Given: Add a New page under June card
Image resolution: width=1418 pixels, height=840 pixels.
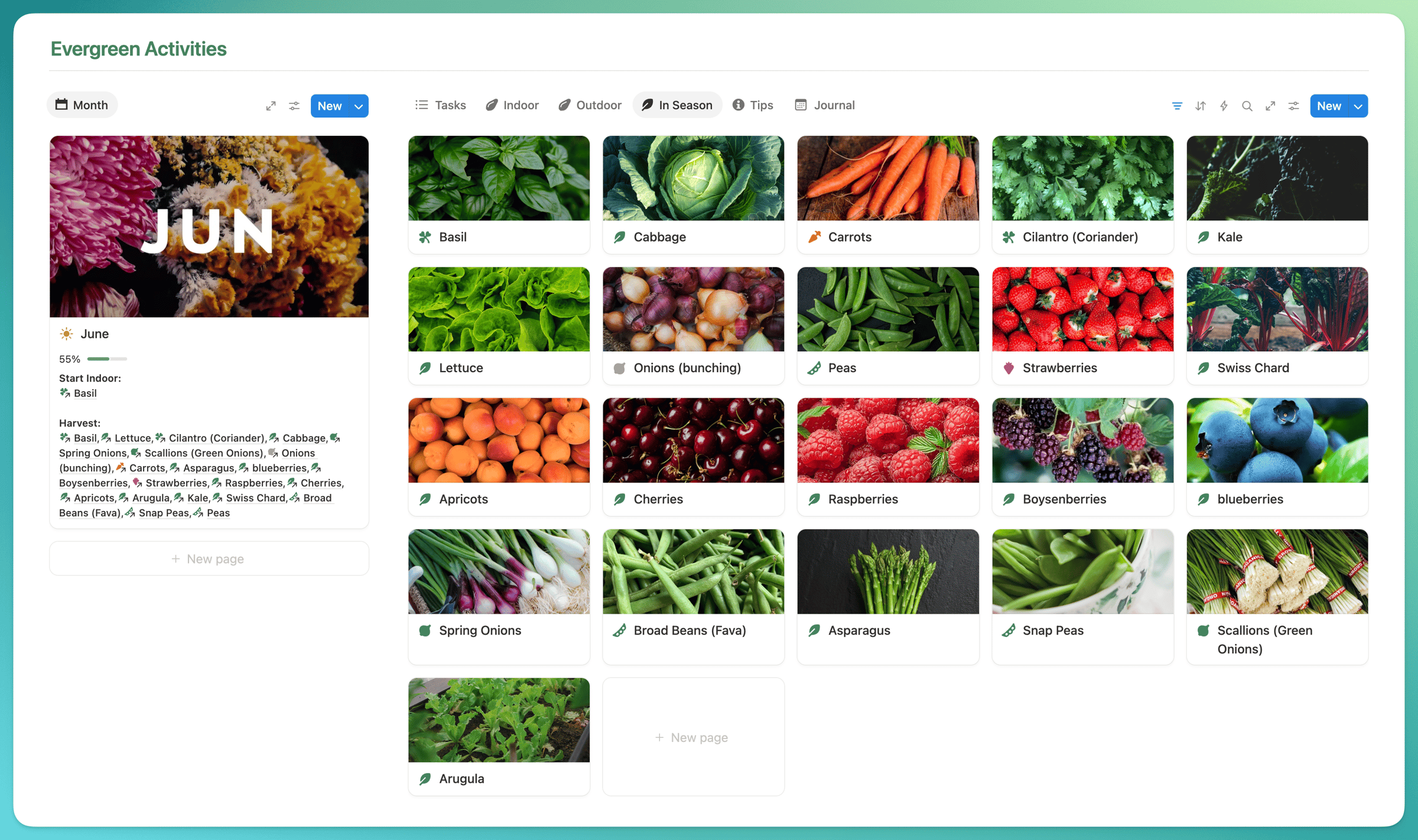Looking at the screenshot, I should coord(209,559).
